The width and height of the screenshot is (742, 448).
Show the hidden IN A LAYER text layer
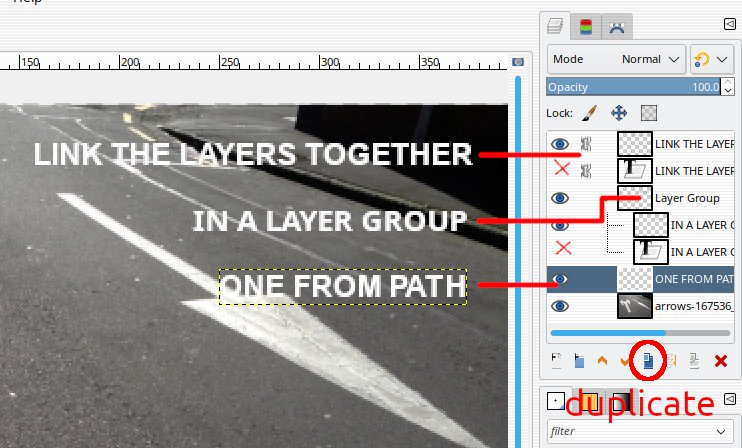click(563, 248)
